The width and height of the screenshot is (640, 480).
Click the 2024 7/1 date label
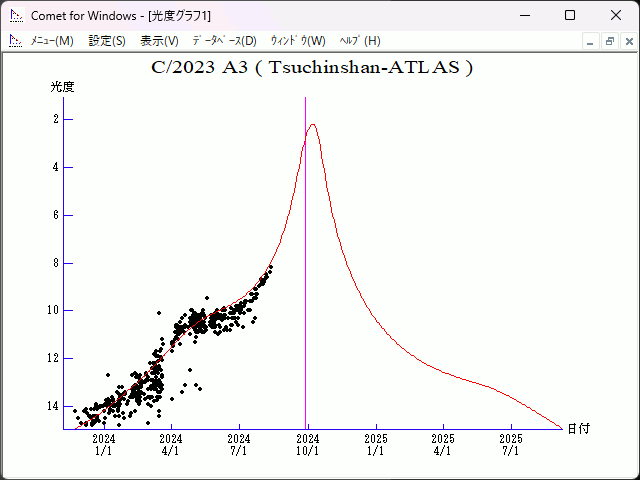pos(239,445)
